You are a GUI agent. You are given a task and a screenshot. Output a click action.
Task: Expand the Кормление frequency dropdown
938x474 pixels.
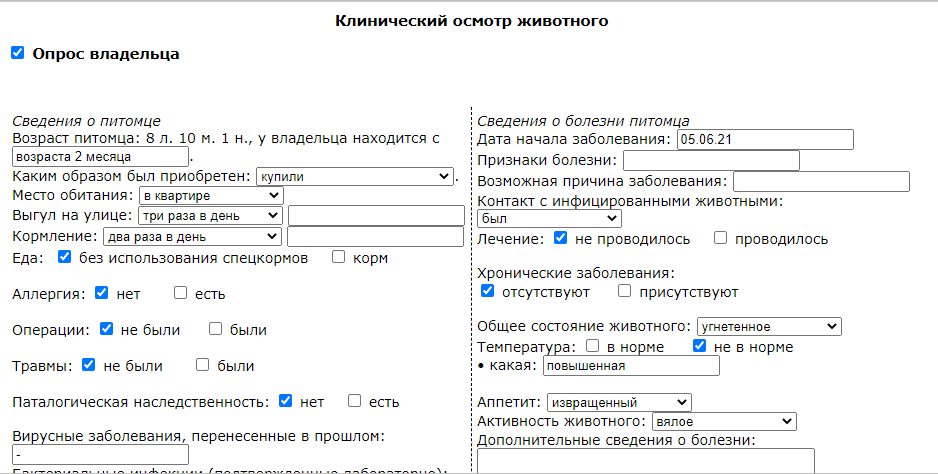192,236
